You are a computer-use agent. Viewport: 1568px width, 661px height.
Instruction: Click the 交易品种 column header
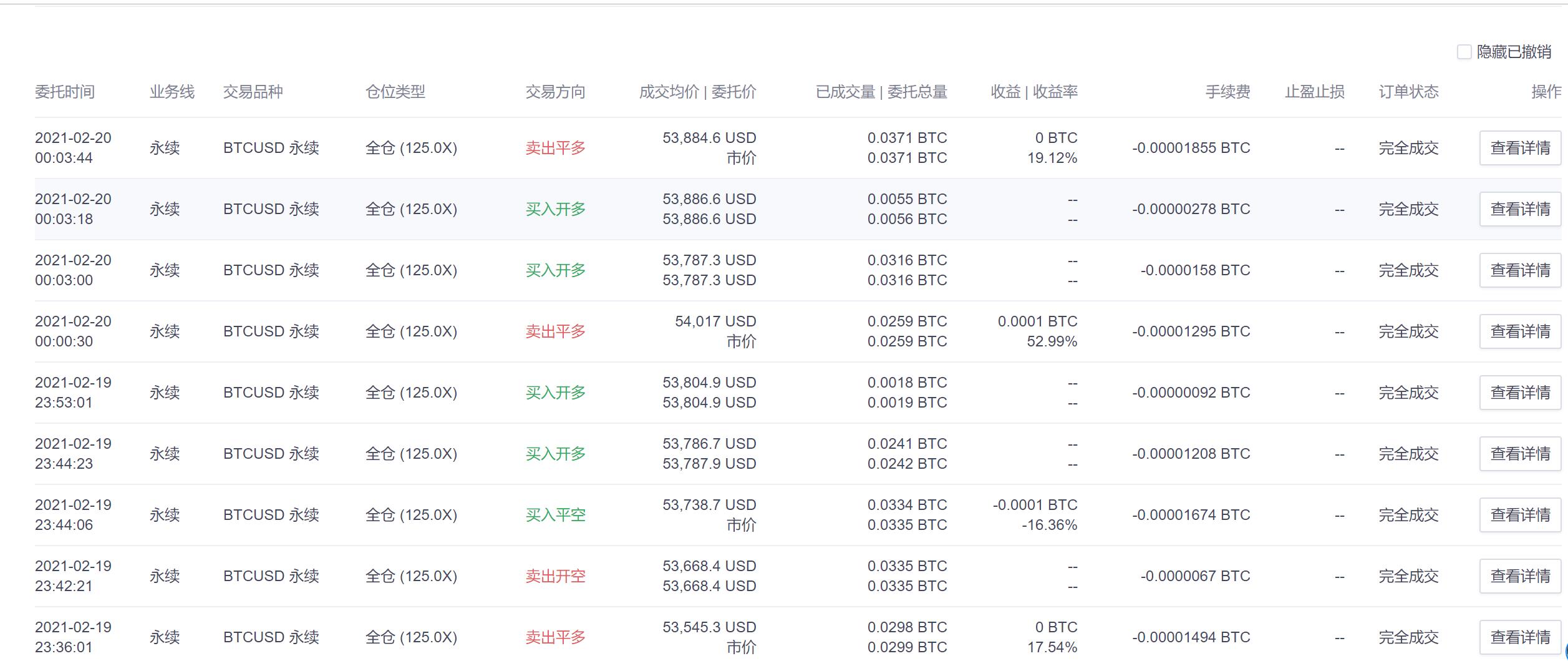(x=253, y=92)
